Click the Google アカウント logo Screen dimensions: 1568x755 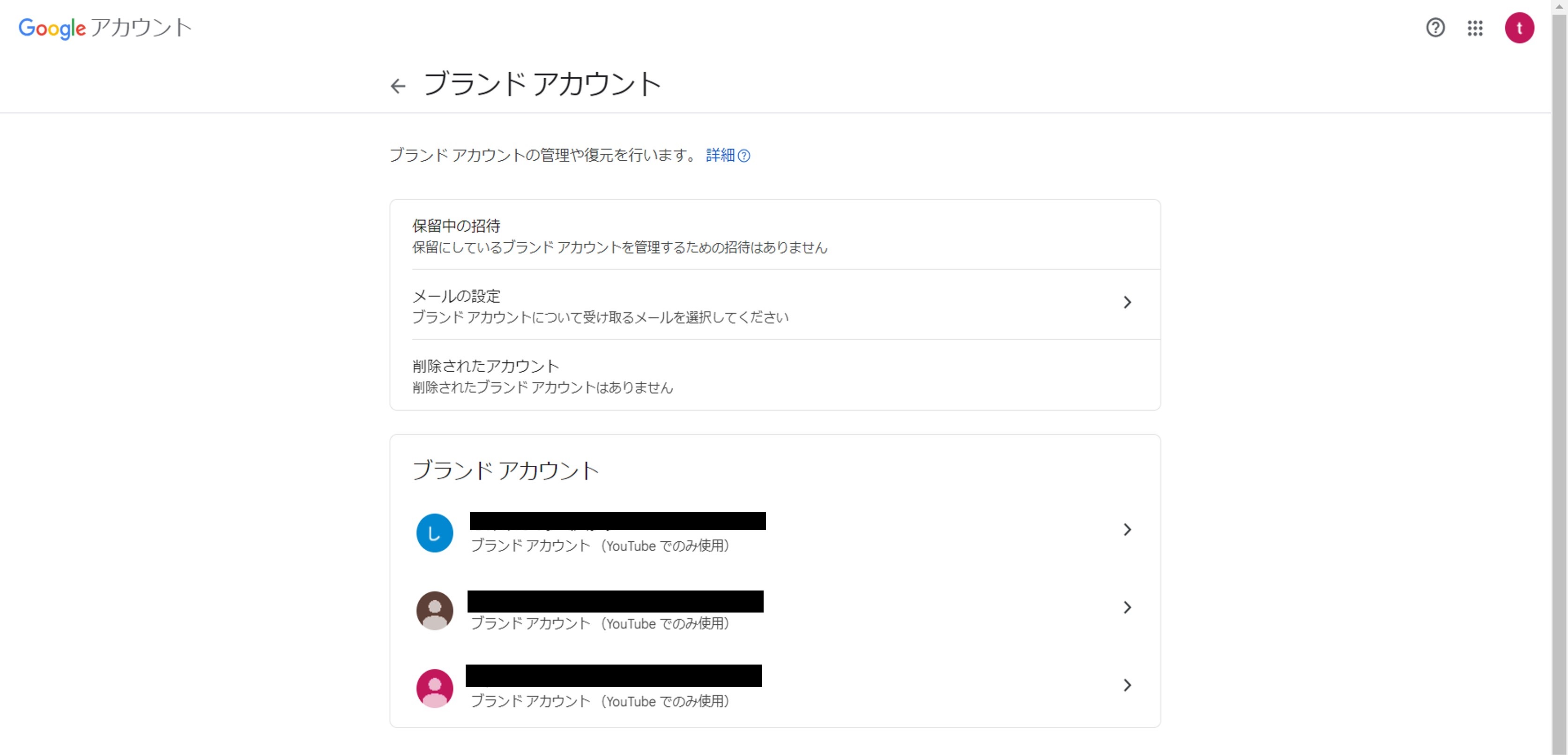[104, 27]
